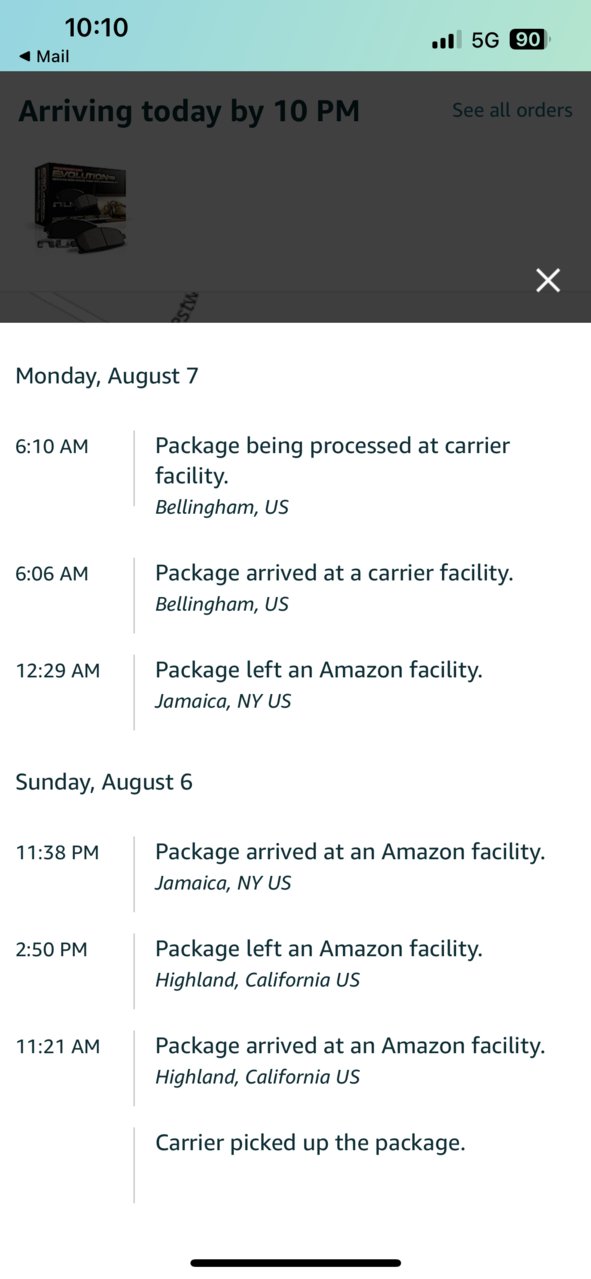Tap the 12:29 AM left Amazon facility entry
This screenshot has width=591, height=1279.
pyautogui.click(x=295, y=685)
